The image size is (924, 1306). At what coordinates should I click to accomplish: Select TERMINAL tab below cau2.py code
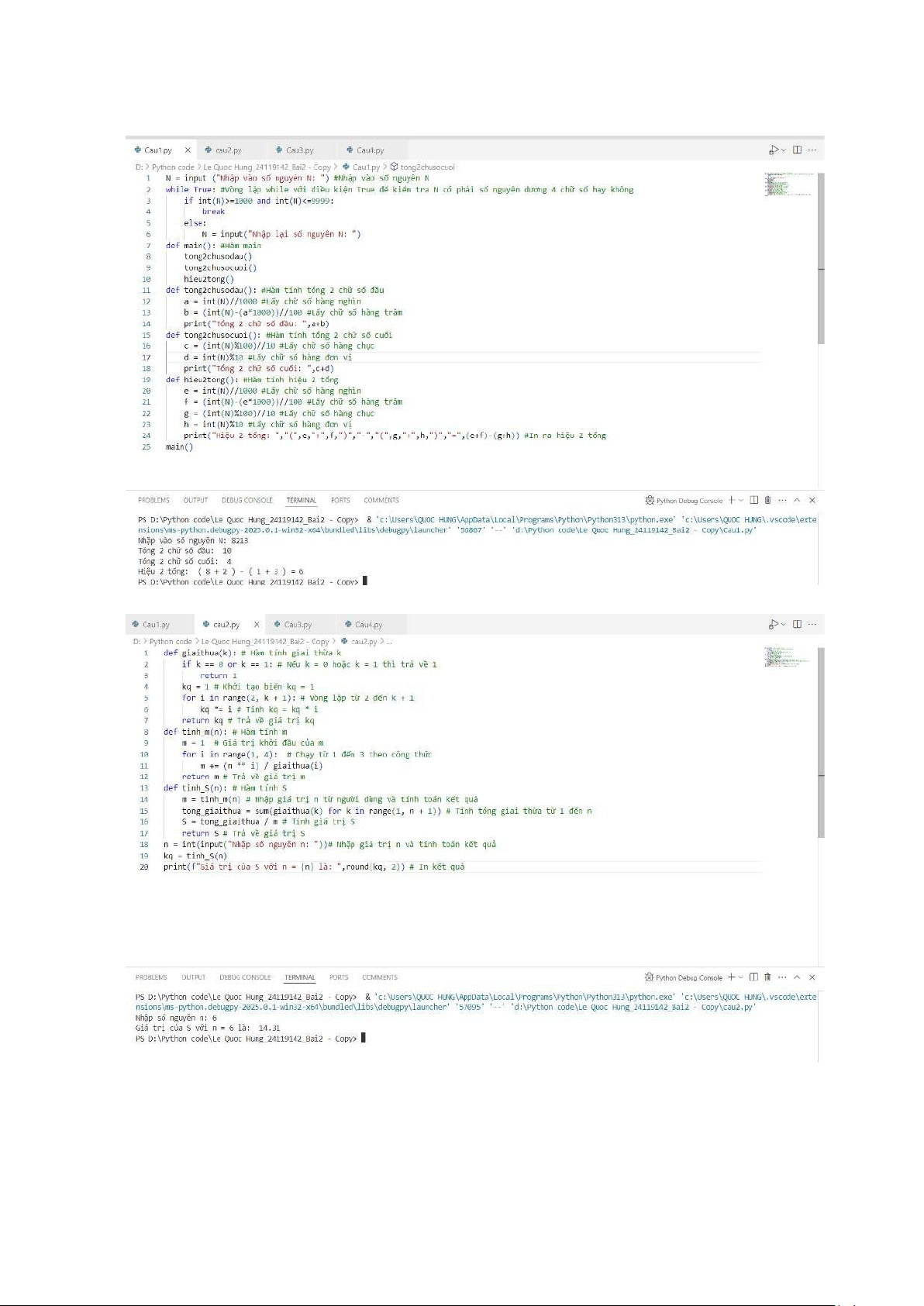[299, 978]
